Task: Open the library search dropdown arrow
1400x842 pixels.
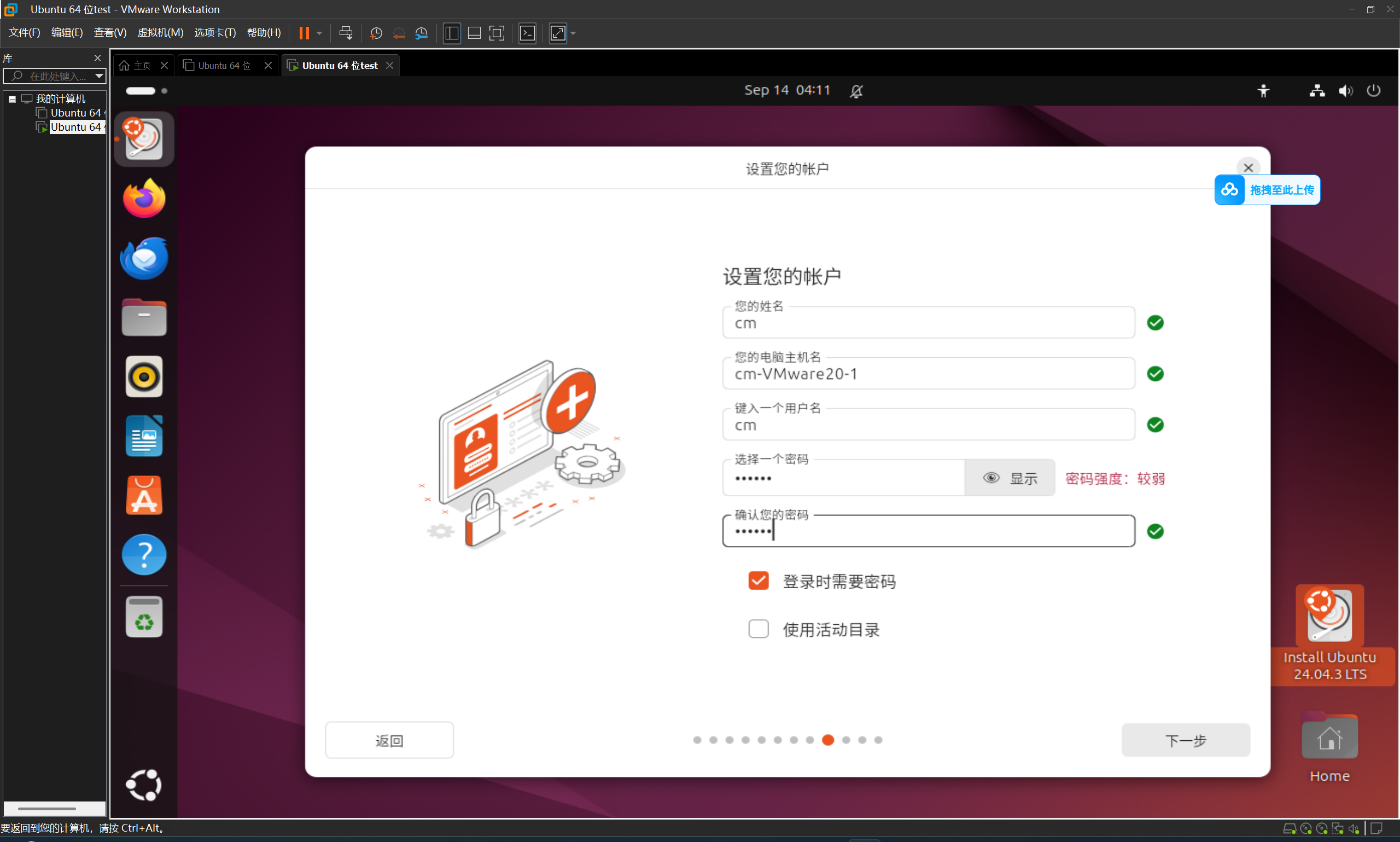Action: (x=99, y=76)
